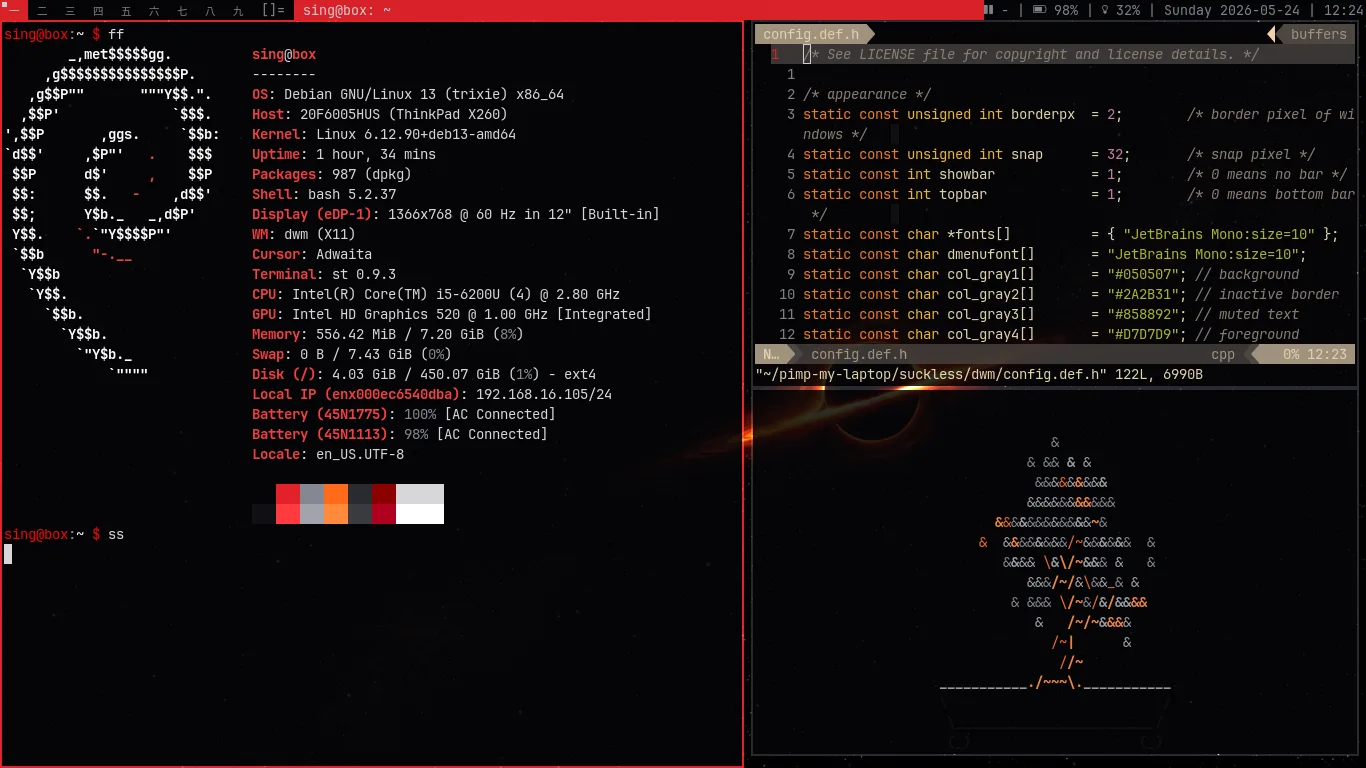
Task: Click the vim command line file path message
Action: [979, 374]
